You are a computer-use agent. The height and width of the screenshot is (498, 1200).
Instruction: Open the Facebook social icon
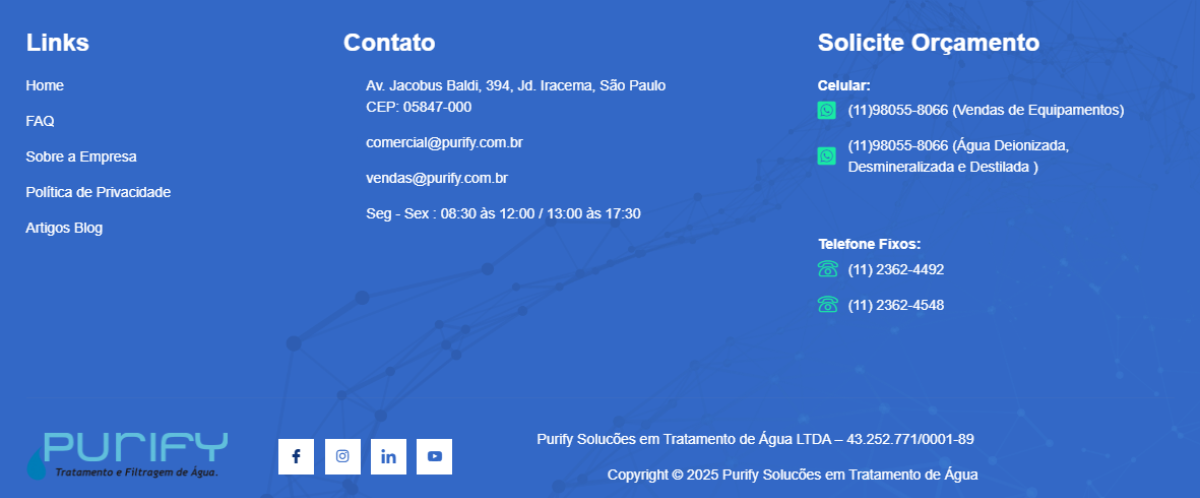point(296,456)
